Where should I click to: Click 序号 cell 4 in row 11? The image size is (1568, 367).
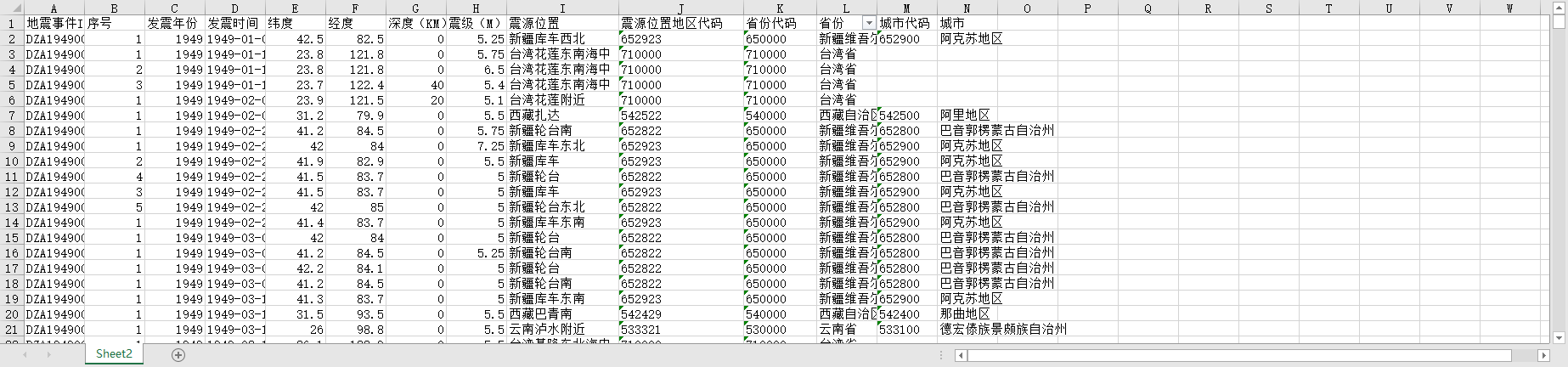click(x=115, y=176)
